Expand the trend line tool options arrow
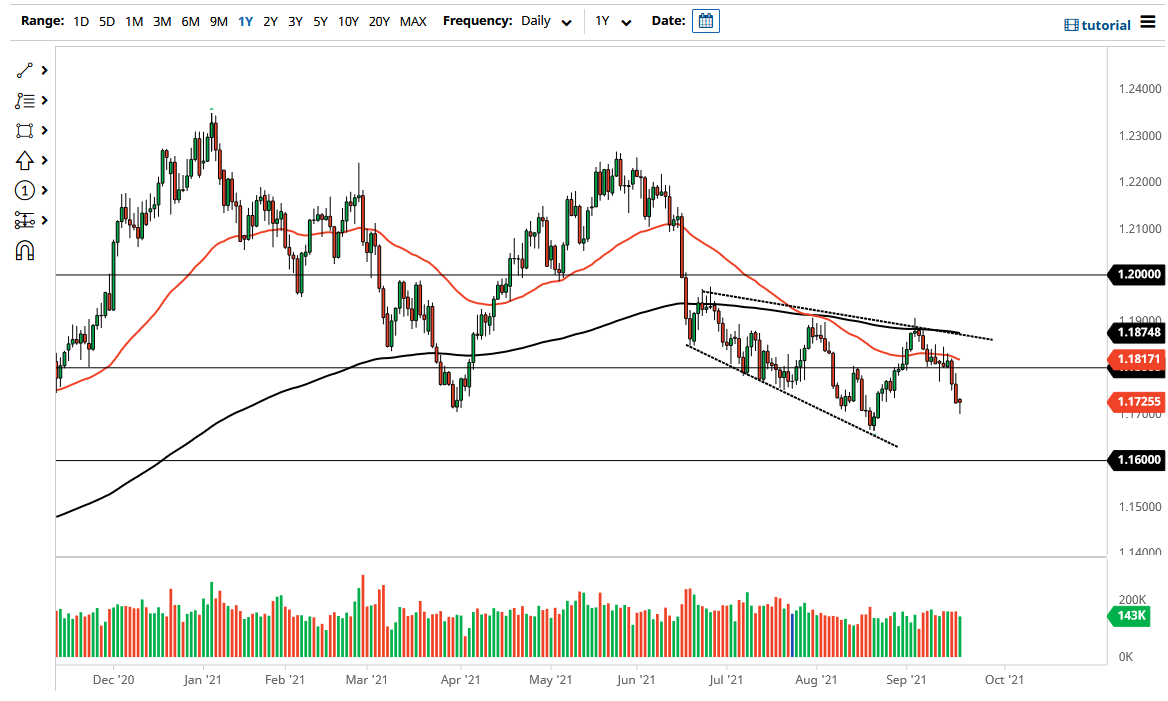 click(44, 71)
